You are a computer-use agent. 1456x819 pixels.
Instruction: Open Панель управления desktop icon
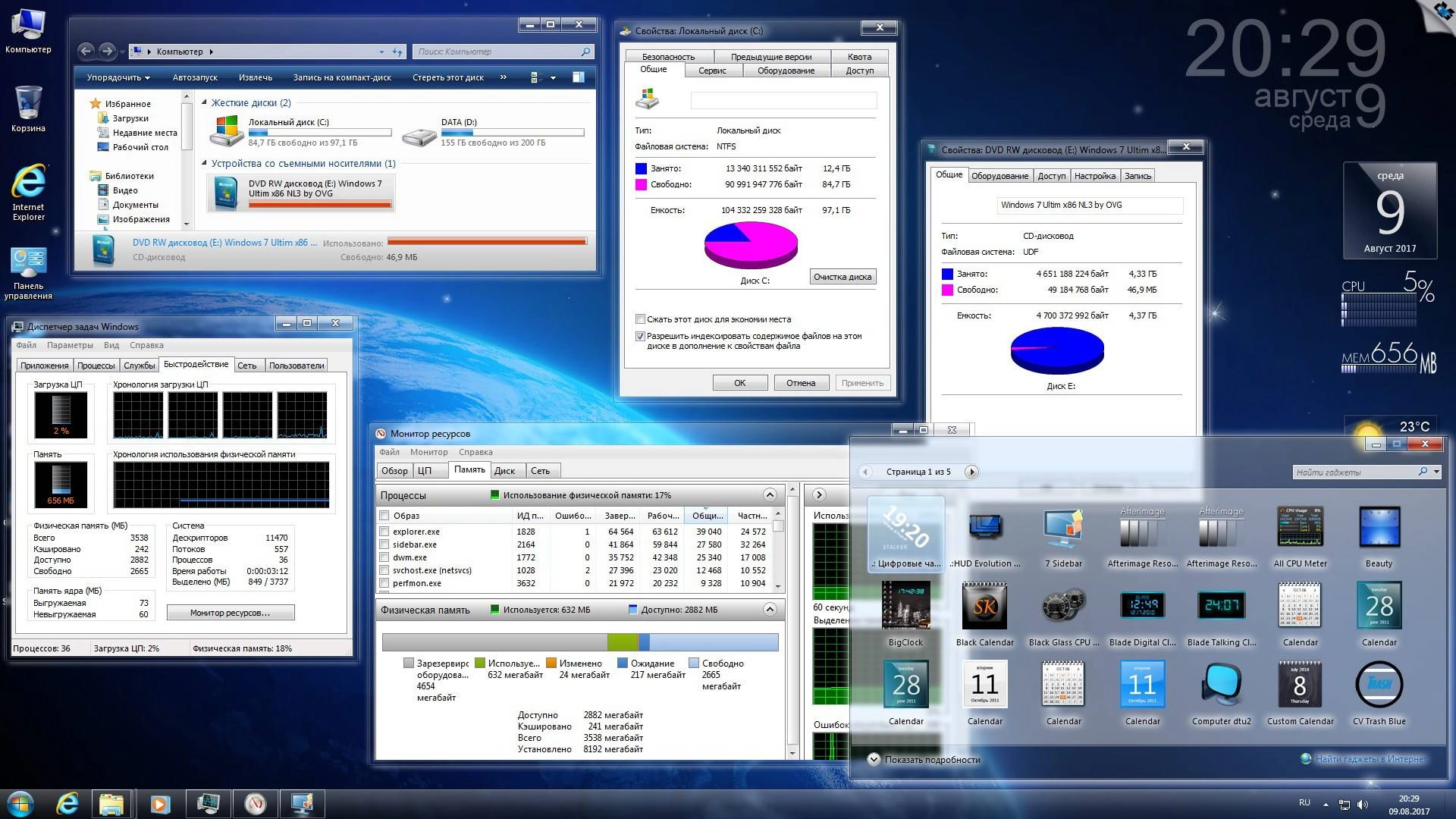pyautogui.click(x=28, y=273)
